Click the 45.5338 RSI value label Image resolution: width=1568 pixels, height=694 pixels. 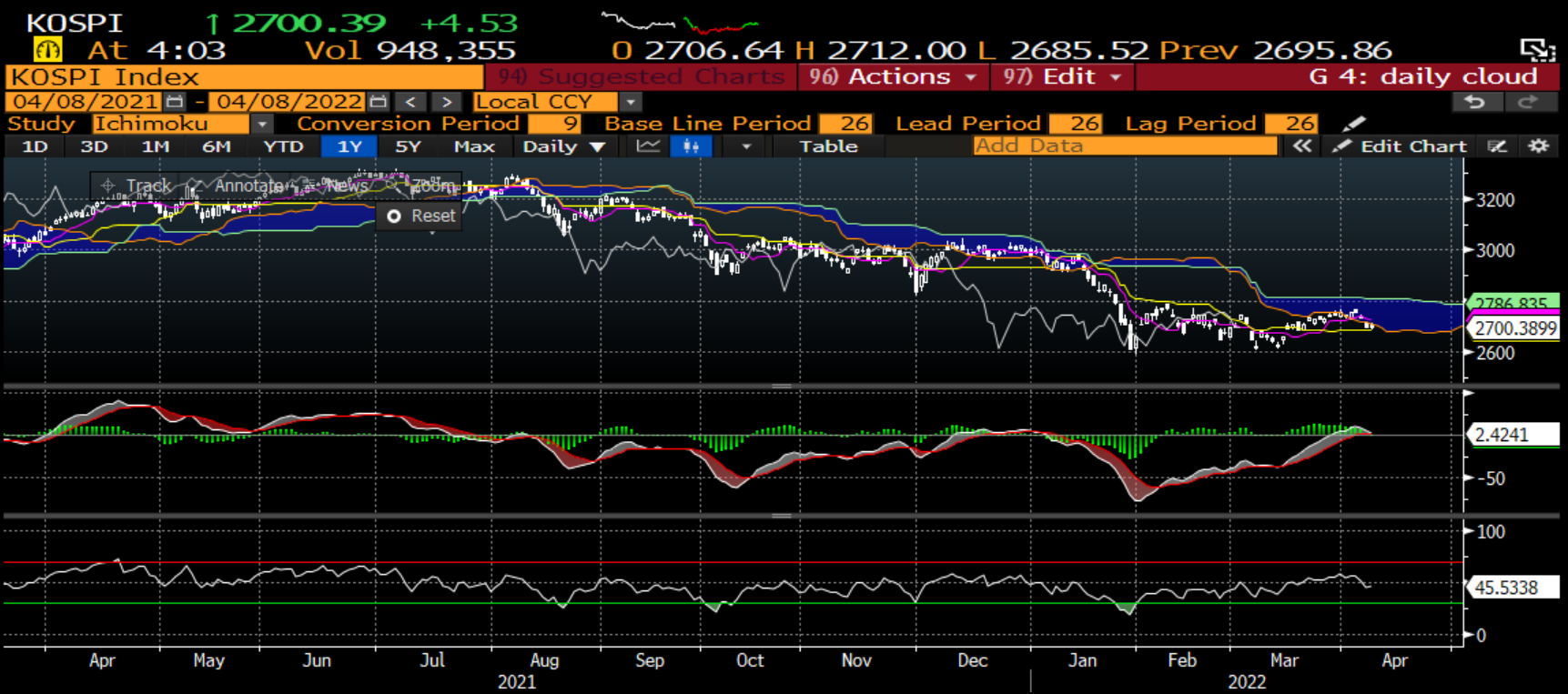coord(1512,588)
